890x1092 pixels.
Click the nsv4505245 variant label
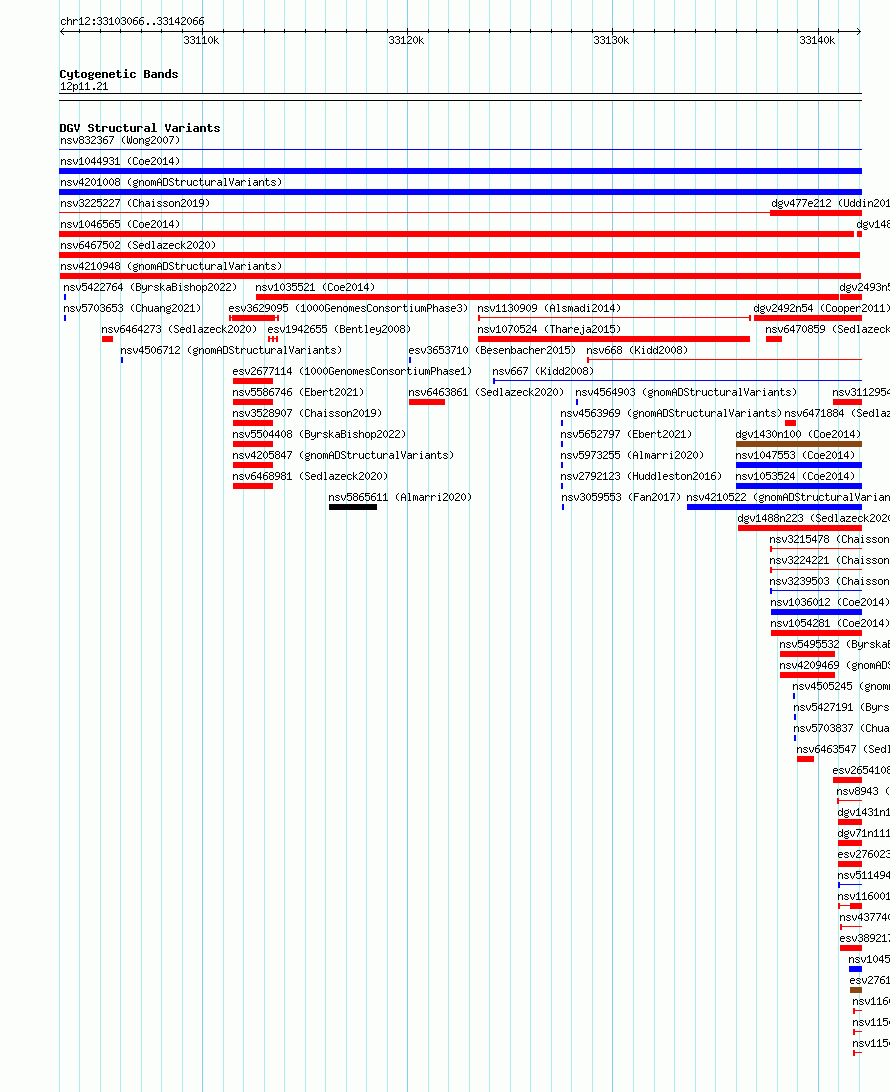pos(841,686)
